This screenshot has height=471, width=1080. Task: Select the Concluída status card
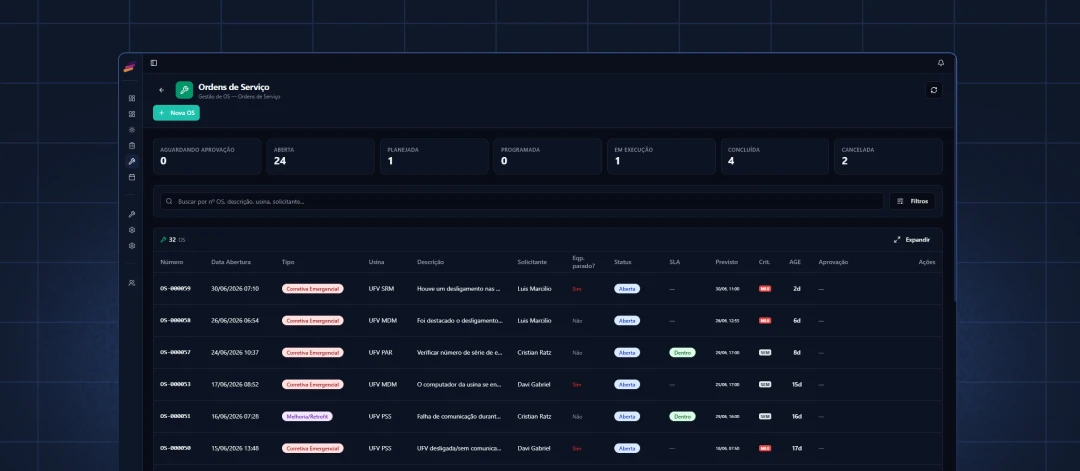(774, 156)
